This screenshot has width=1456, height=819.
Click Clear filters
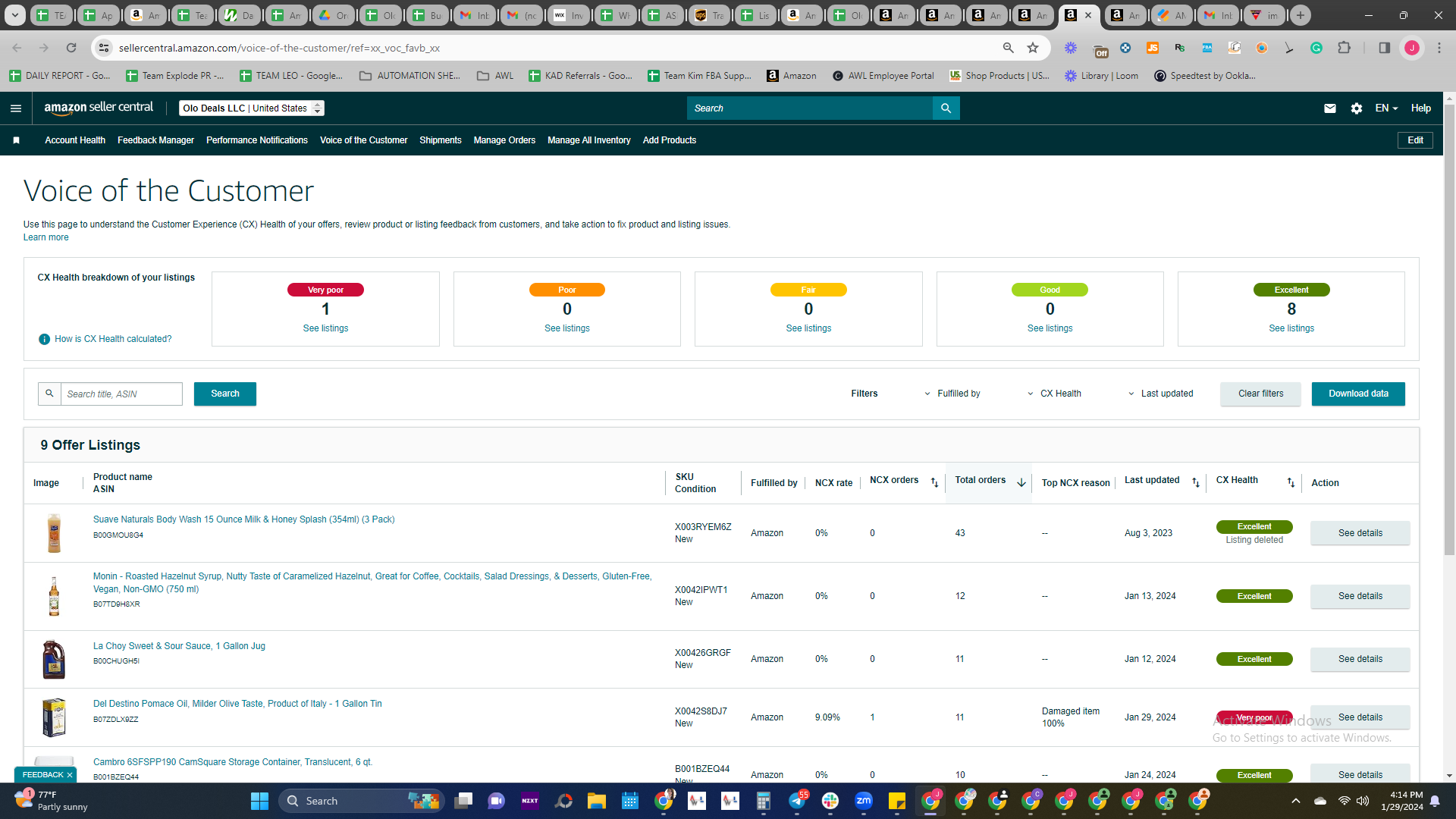pyautogui.click(x=1260, y=394)
